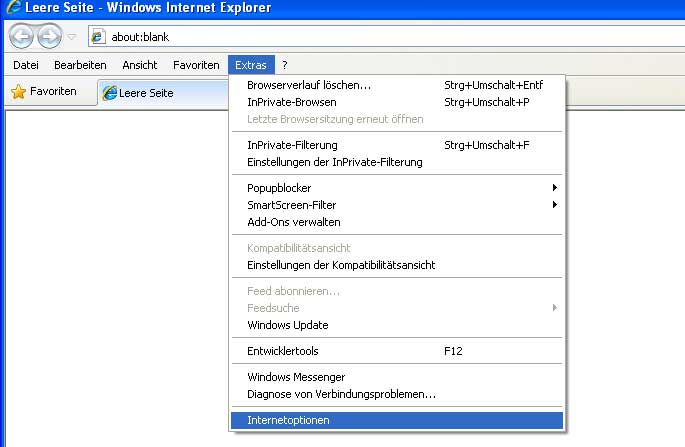Screen dimensions: 685x447
Task: Open the Datei menu
Action: tap(26, 65)
